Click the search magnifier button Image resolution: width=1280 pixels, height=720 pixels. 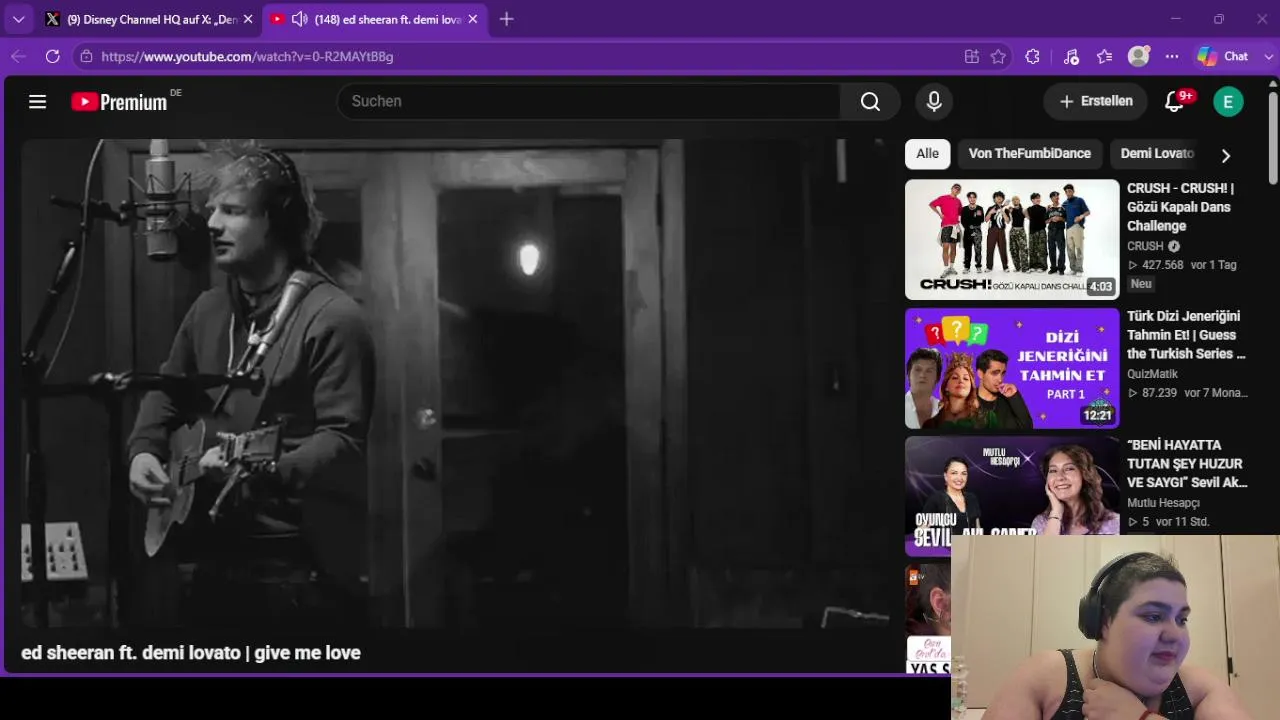870,101
